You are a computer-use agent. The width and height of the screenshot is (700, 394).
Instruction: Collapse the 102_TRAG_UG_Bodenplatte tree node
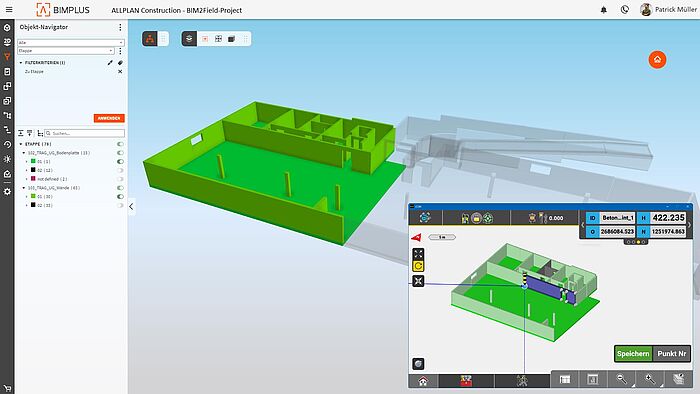point(24,153)
